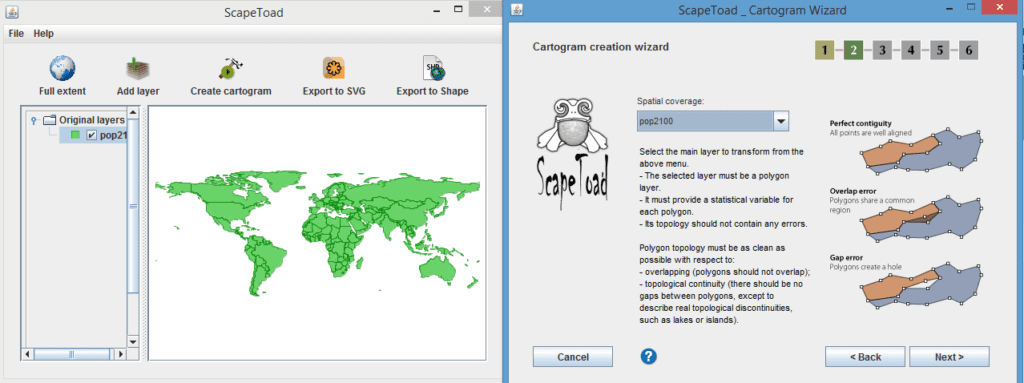Open the Spatial coverage dropdown arrow

coord(780,121)
